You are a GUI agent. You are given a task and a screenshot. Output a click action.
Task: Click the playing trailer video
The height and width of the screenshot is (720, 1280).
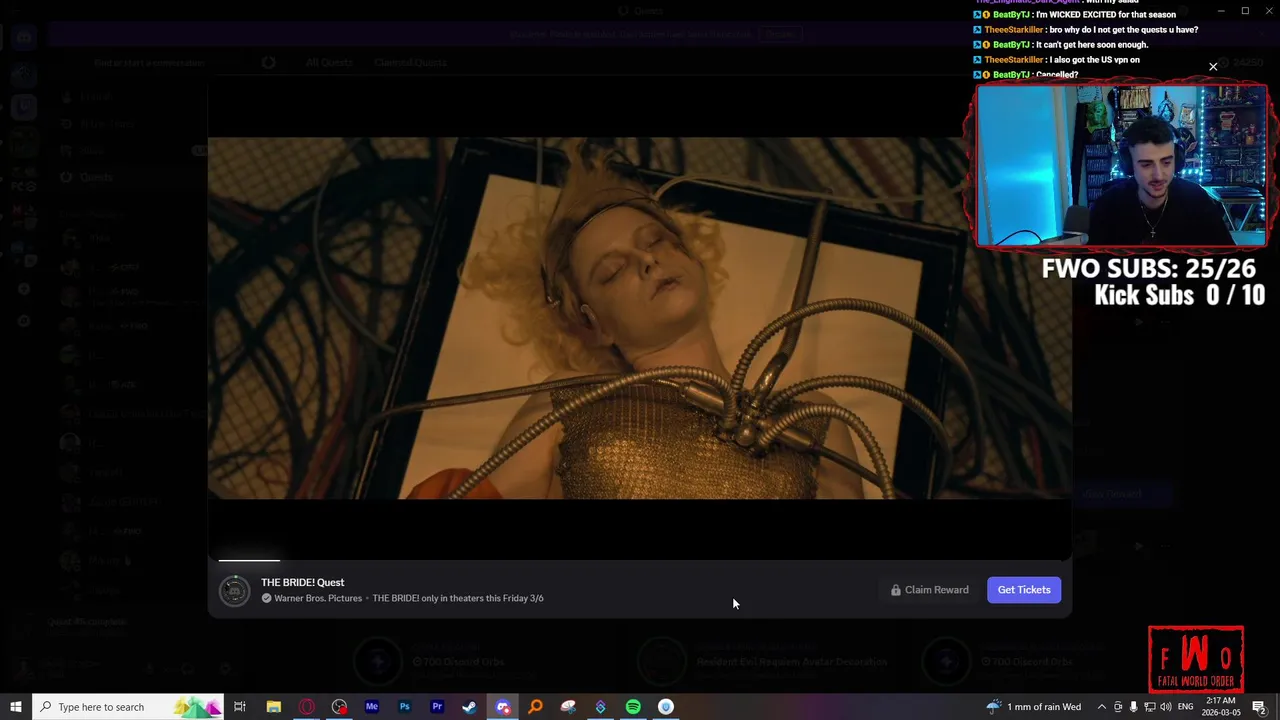click(x=640, y=318)
